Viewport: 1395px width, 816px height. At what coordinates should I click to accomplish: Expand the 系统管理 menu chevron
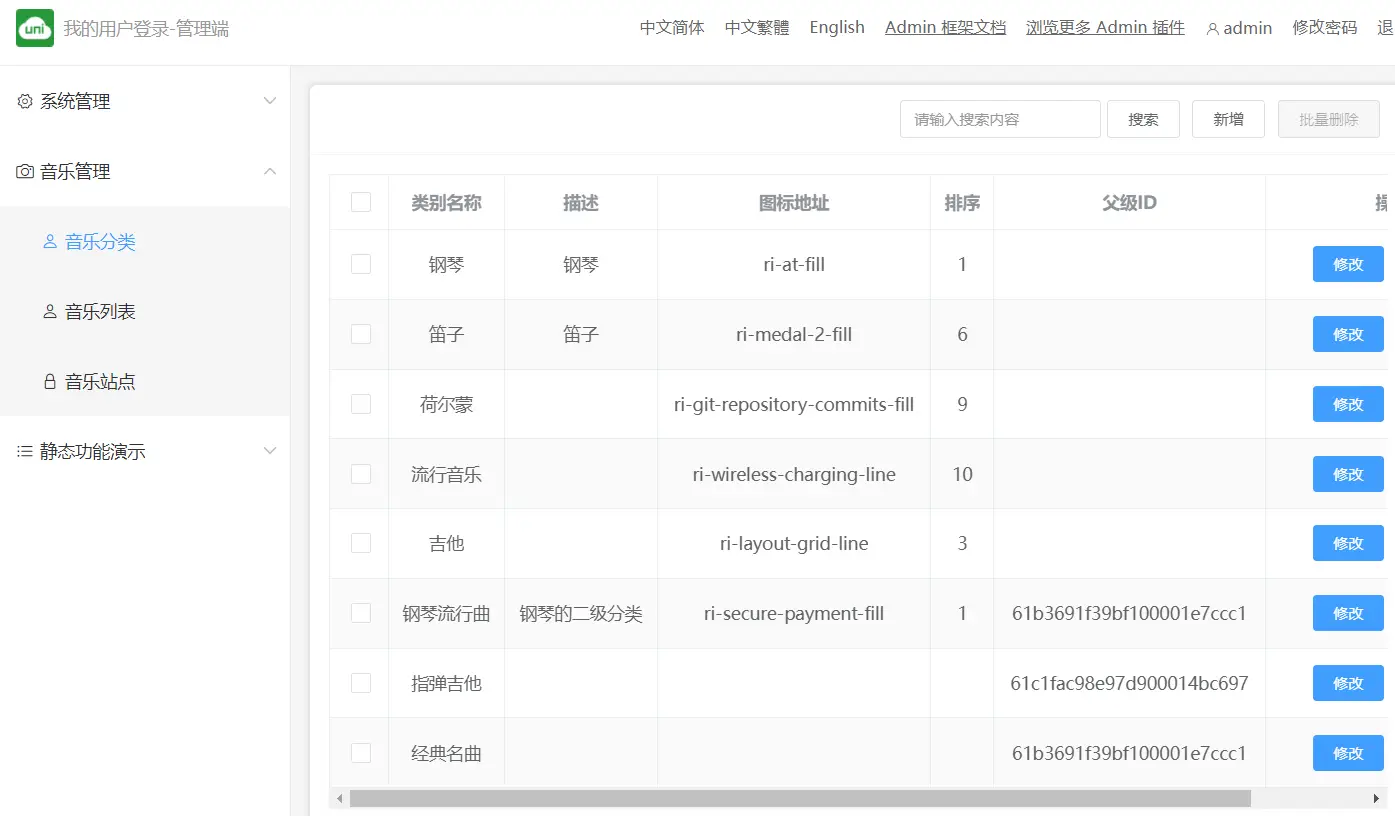[270, 101]
